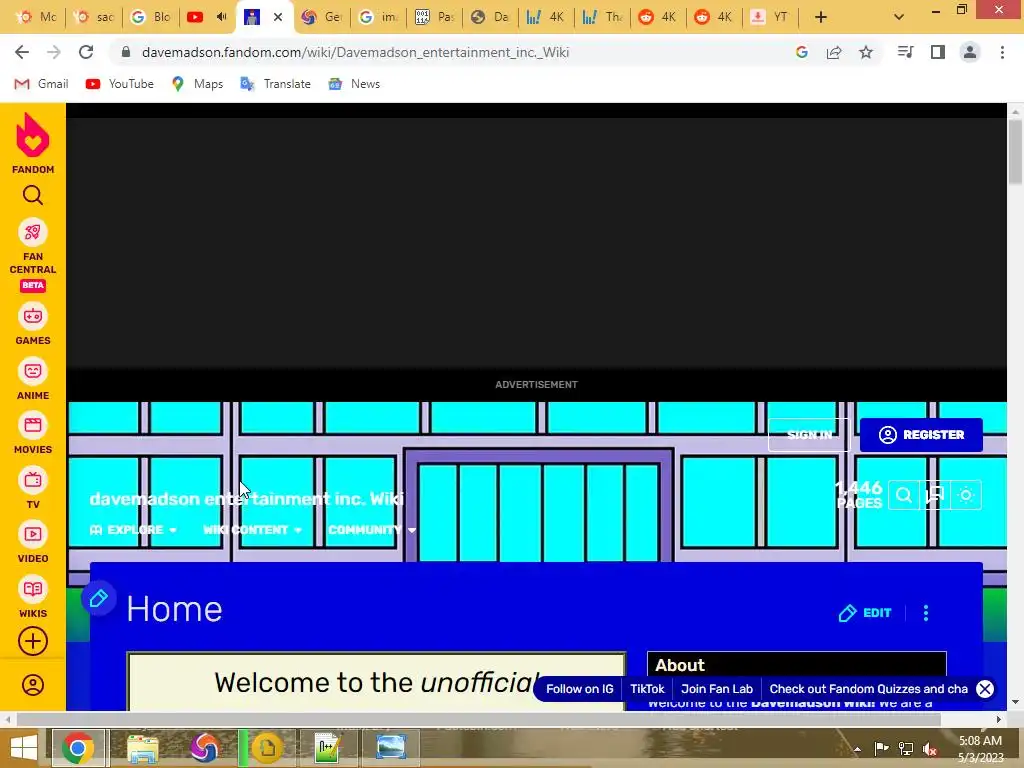Switch to the Blo tab

click(150, 17)
